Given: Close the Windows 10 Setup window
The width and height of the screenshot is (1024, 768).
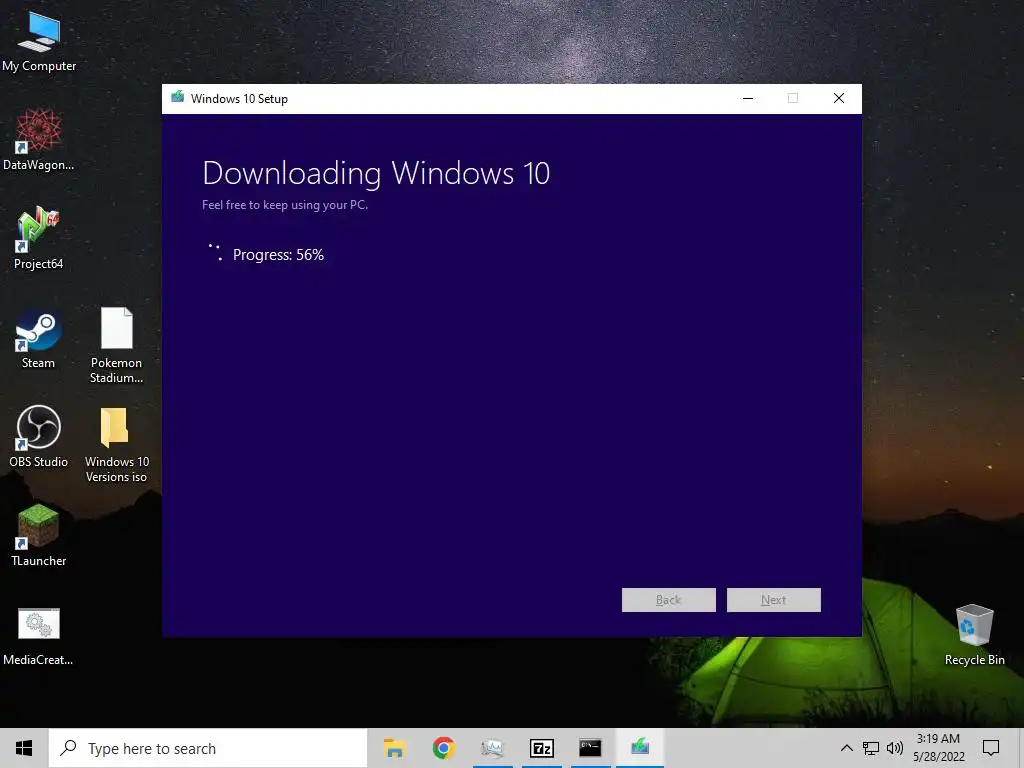Looking at the screenshot, I should coord(839,99).
